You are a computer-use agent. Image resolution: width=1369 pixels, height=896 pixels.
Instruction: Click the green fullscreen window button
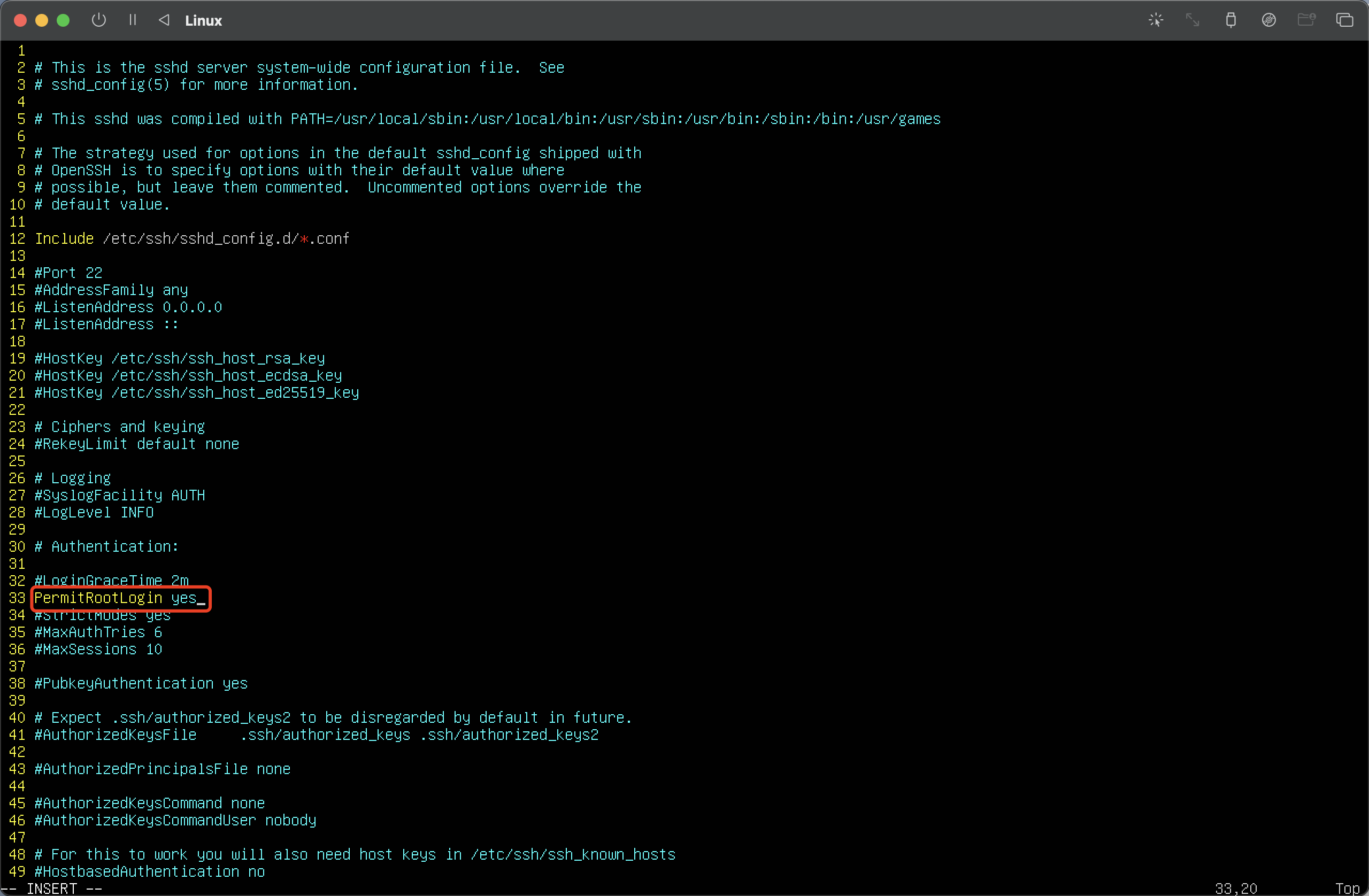coord(63,21)
